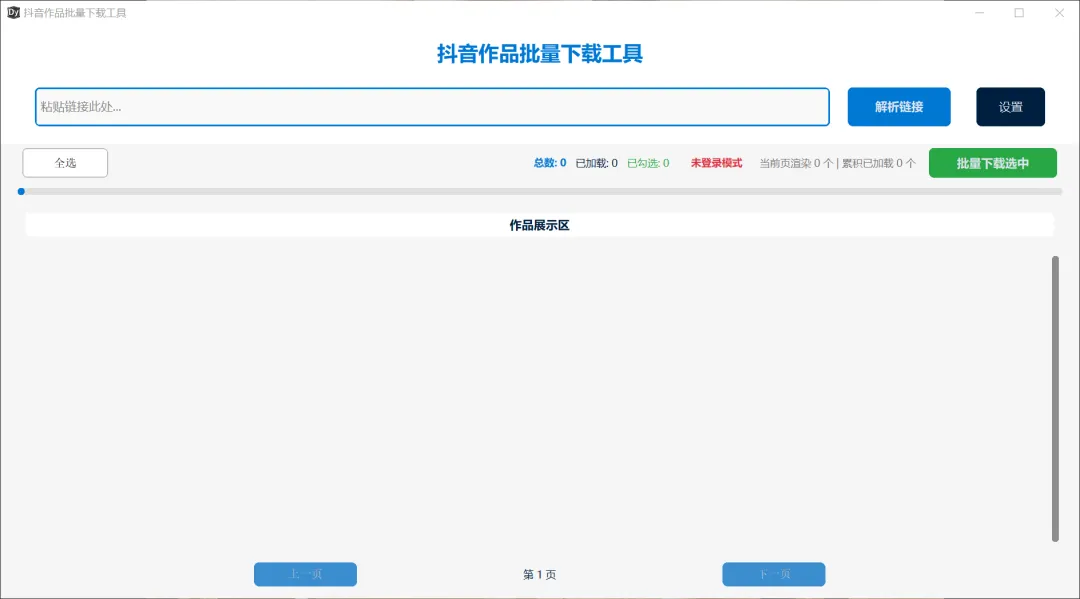Click the 作品展示区 header

coord(539,225)
